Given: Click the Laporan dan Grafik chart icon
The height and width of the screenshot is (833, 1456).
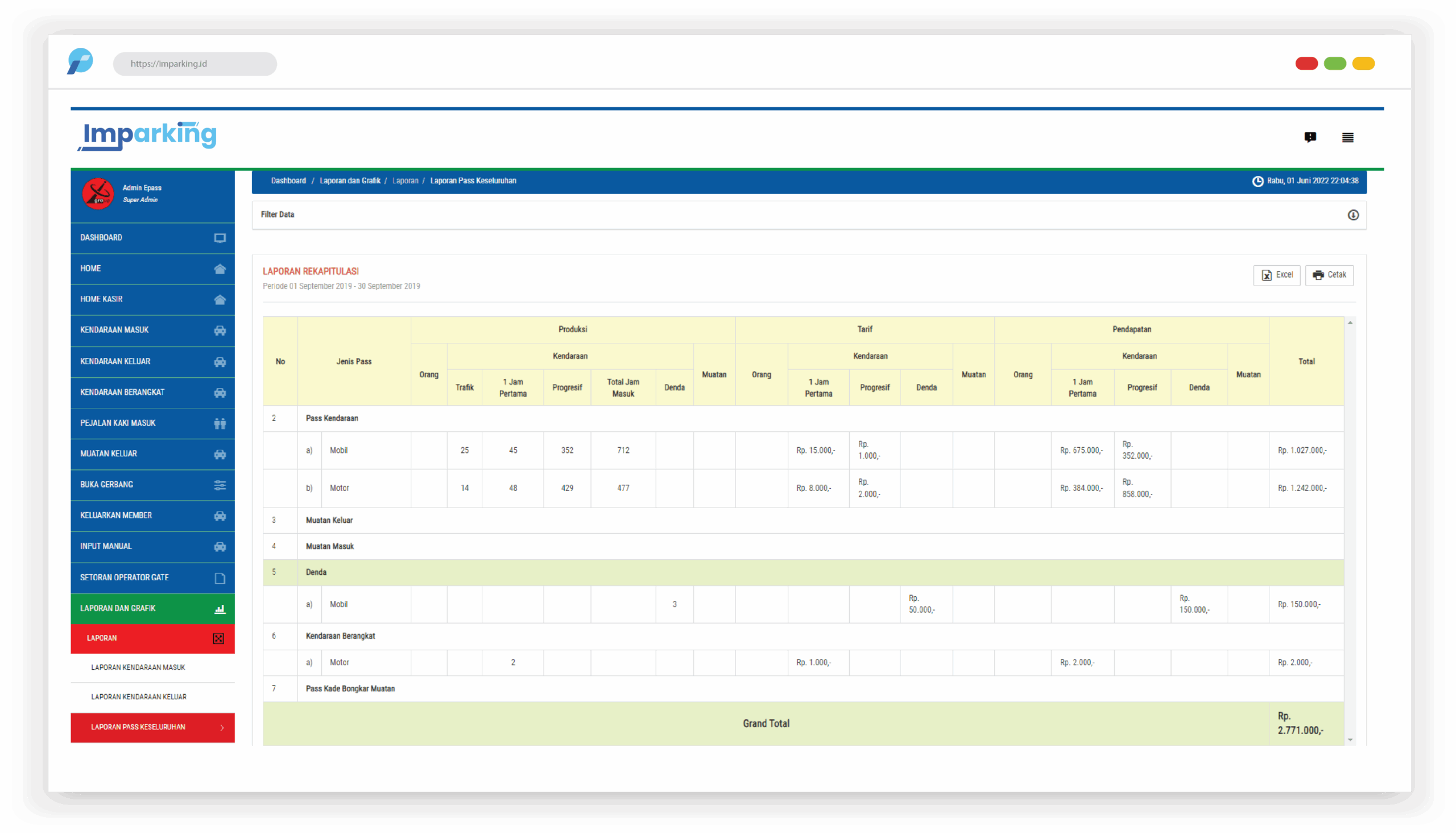Looking at the screenshot, I should (220, 609).
